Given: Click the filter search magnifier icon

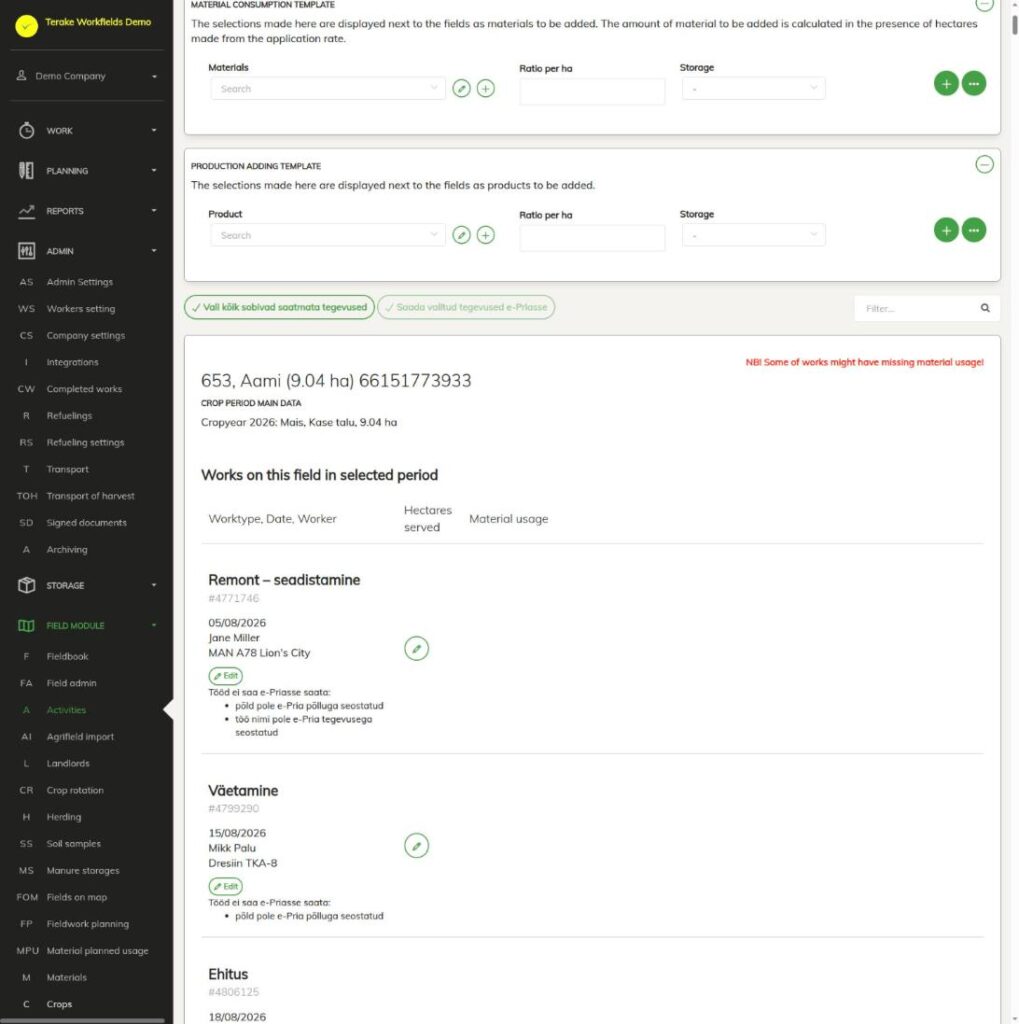Looking at the screenshot, I should pyautogui.click(x=985, y=308).
